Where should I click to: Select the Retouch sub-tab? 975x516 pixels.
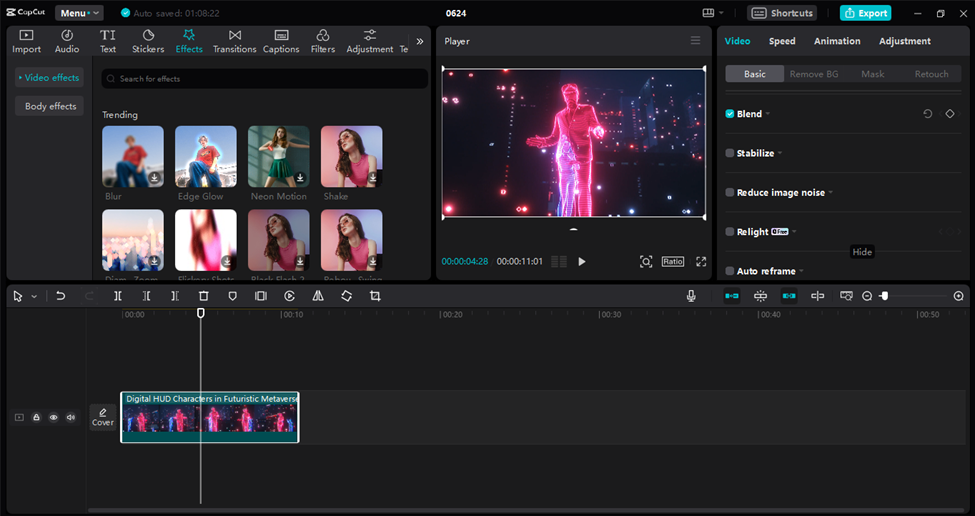931,73
